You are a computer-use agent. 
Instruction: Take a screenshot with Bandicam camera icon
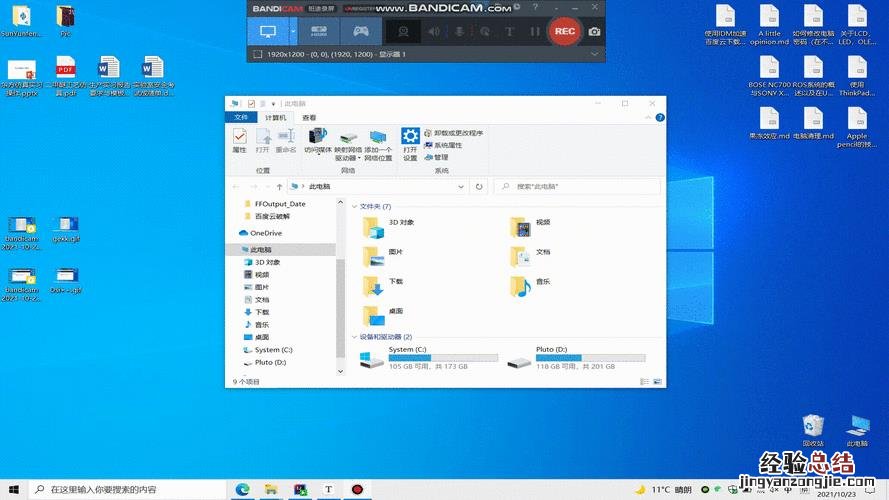click(594, 32)
